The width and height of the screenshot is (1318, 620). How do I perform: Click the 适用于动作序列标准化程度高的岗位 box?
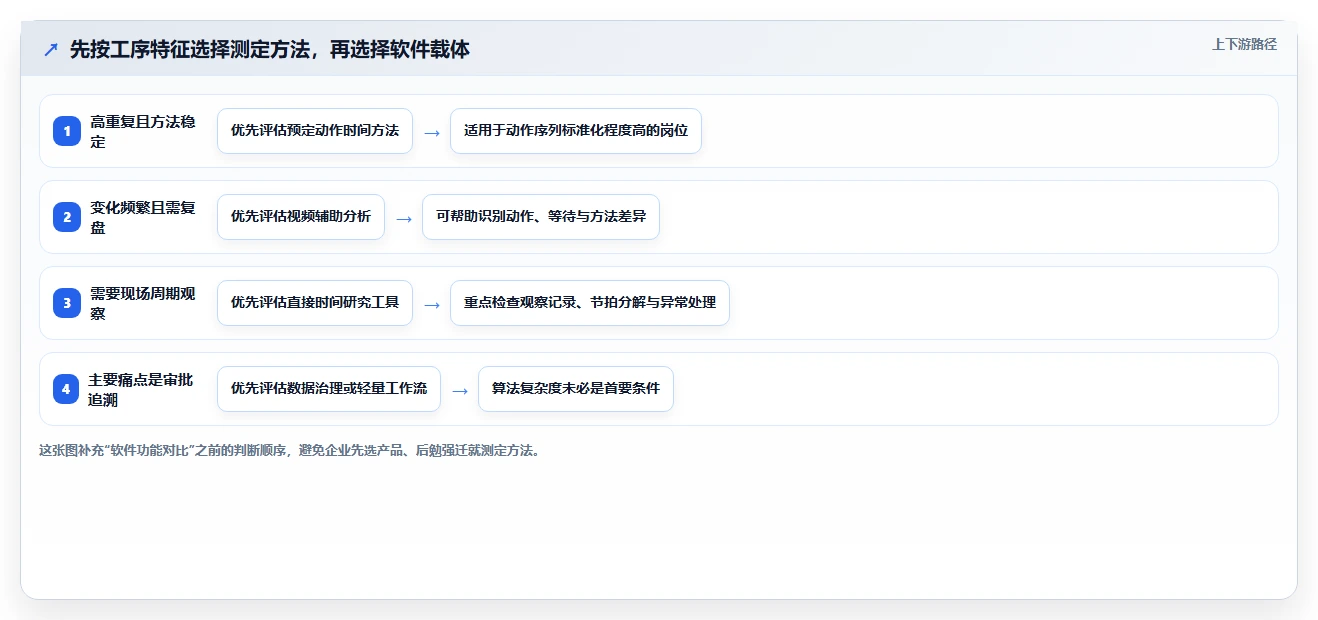click(576, 131)
